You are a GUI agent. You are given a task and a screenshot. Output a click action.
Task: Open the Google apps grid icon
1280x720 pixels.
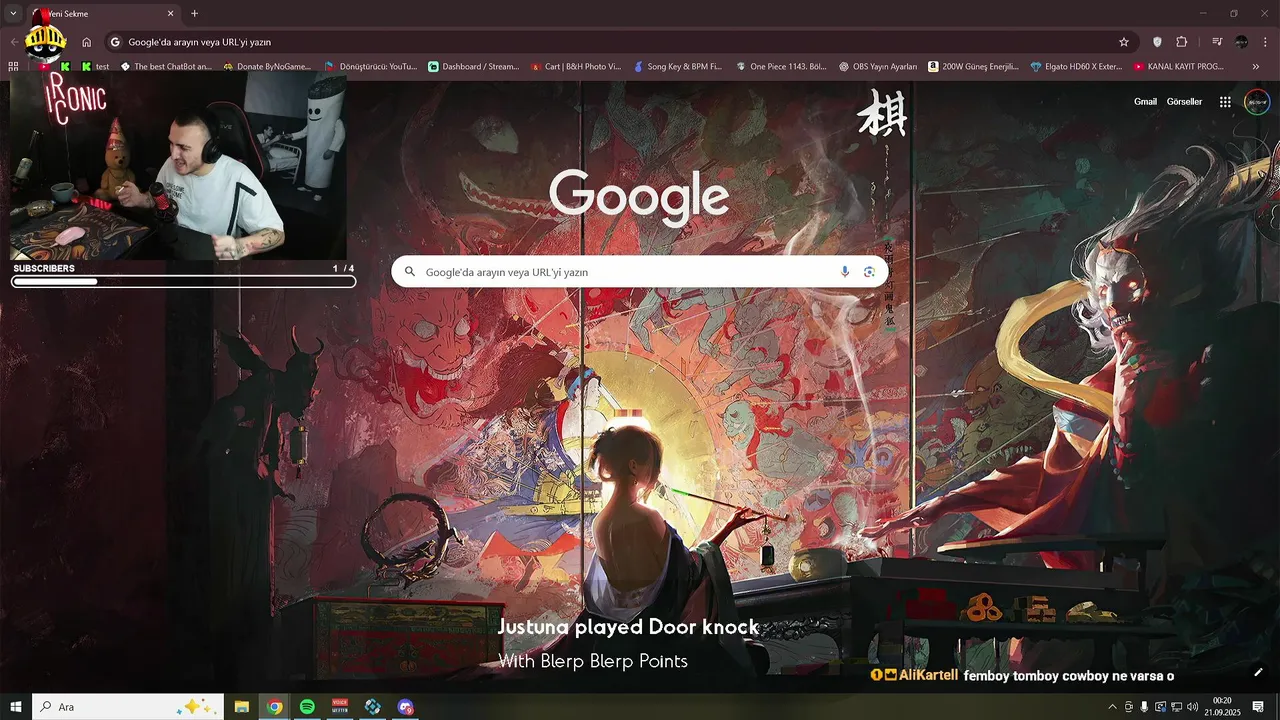tap(1225, 102)
